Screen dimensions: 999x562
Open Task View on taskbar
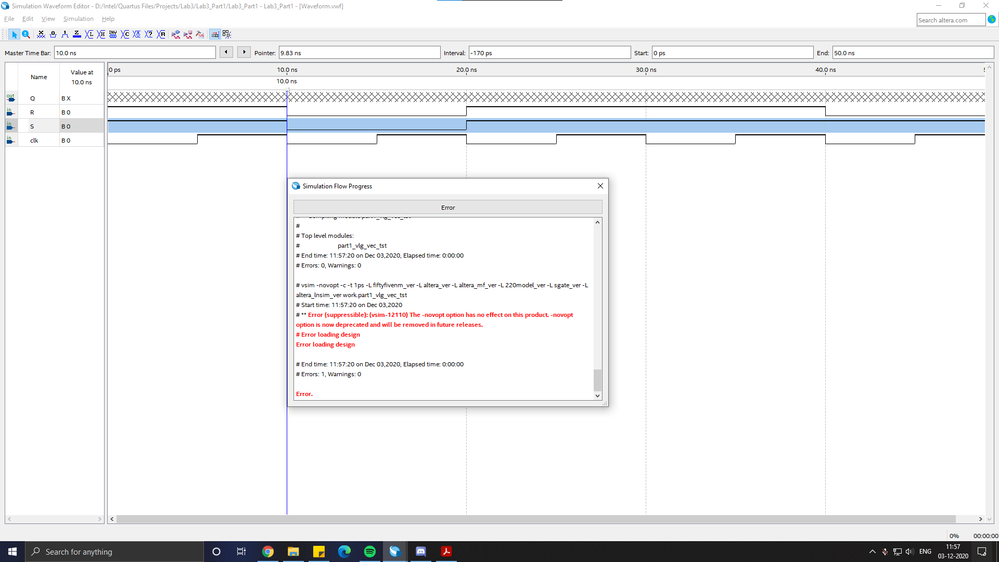click(241, 552)
